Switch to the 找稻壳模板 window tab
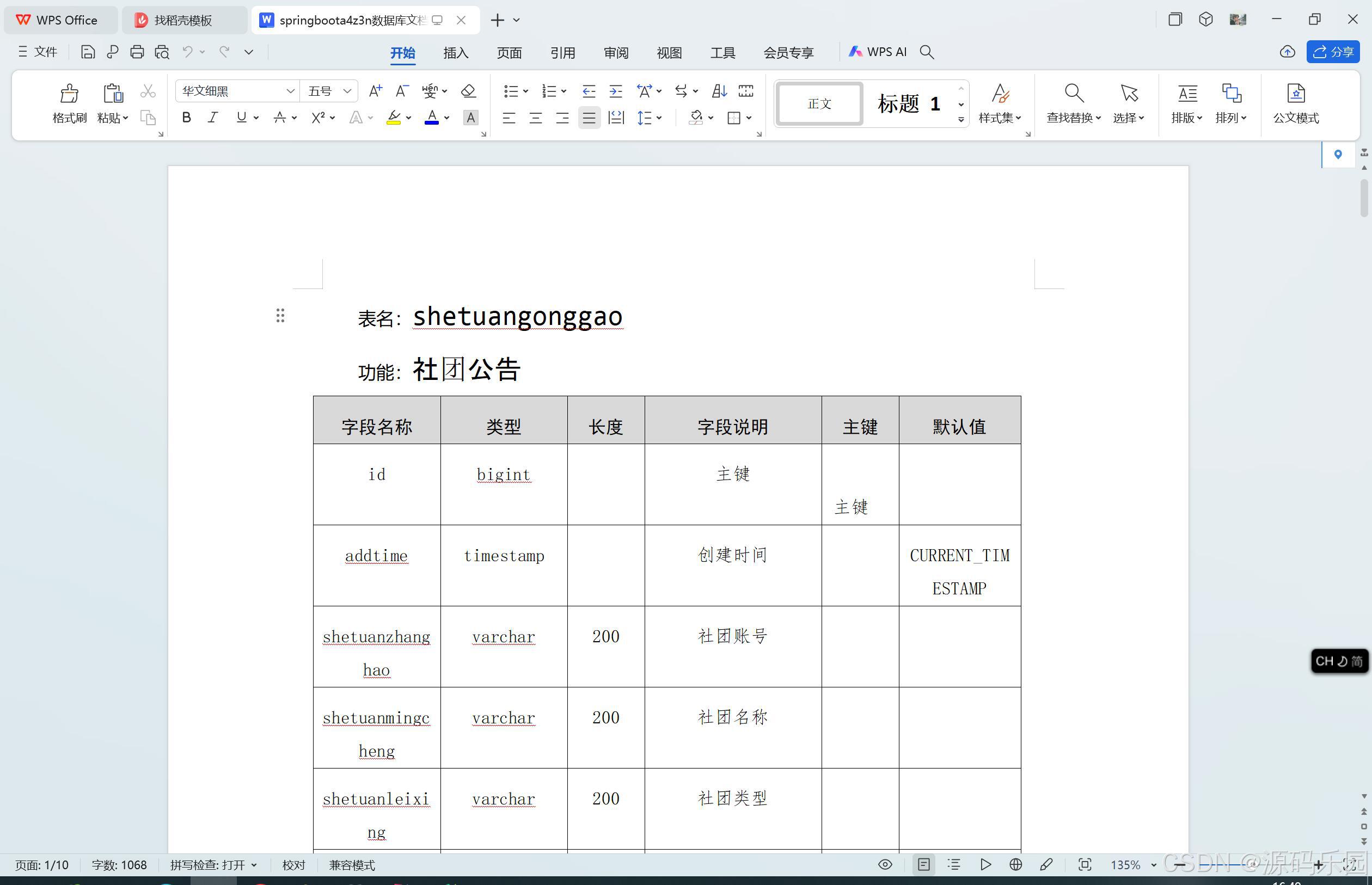 [183, 20]
